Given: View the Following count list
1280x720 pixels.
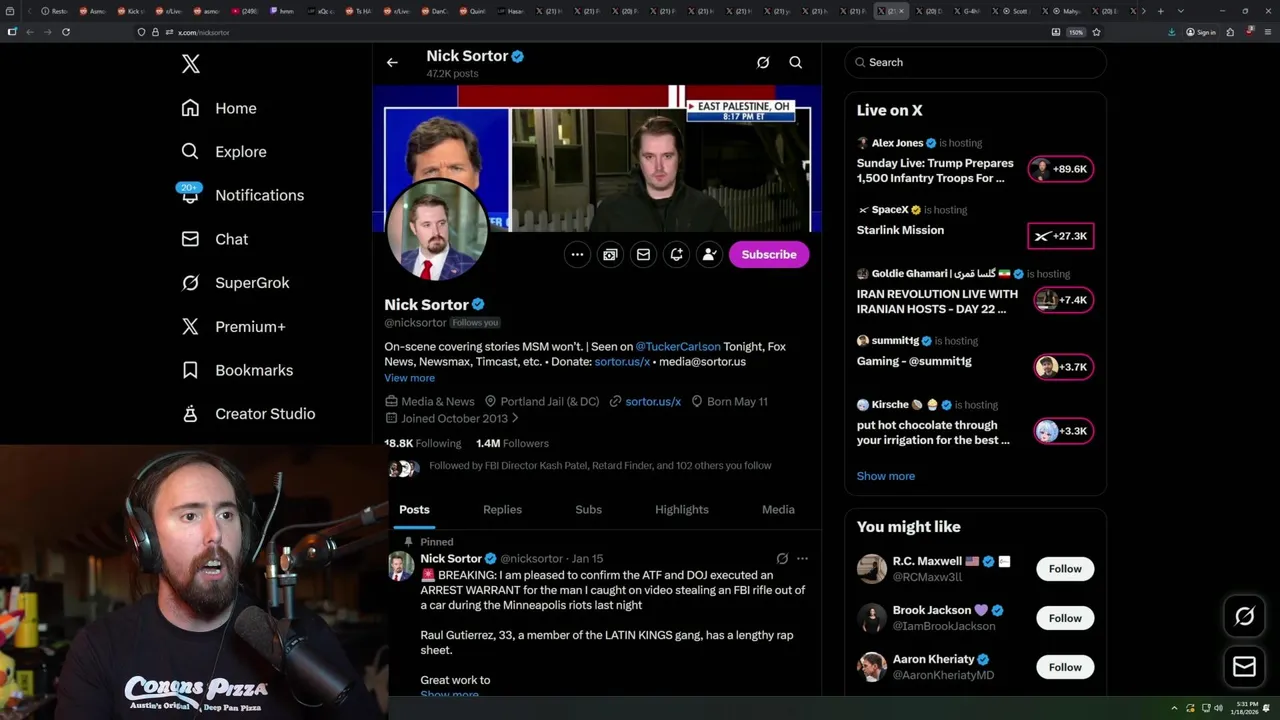Looking at the screenshot, I should (423, 443).
